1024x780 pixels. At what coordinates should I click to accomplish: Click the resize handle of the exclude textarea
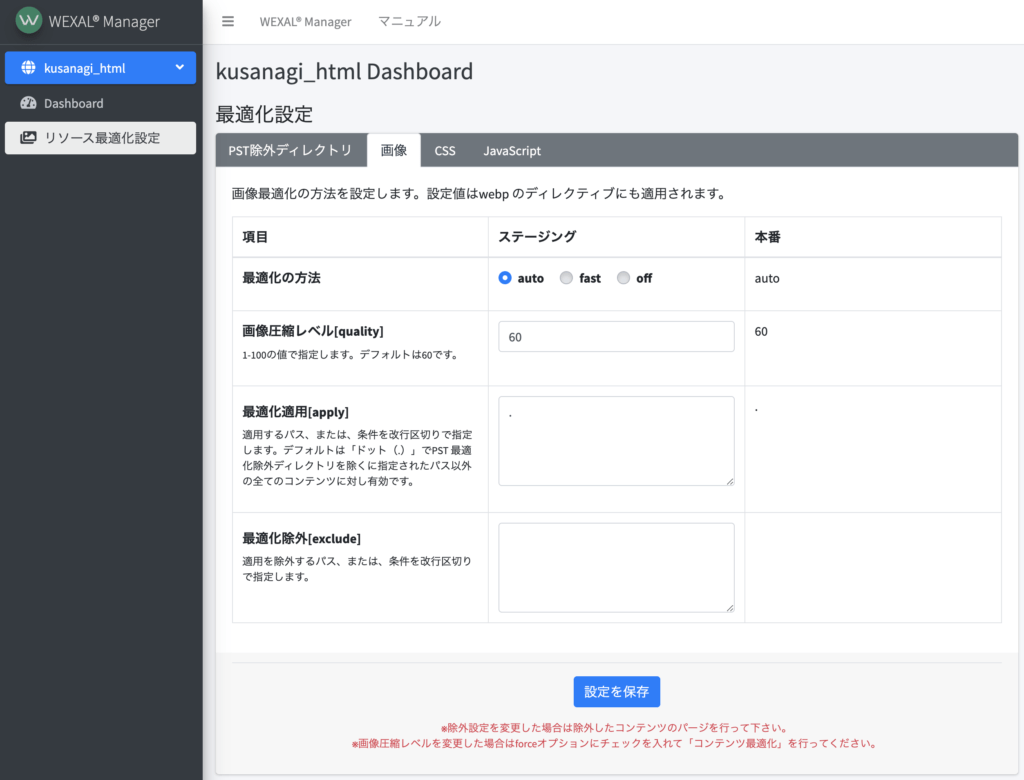[x=730, y=608]
